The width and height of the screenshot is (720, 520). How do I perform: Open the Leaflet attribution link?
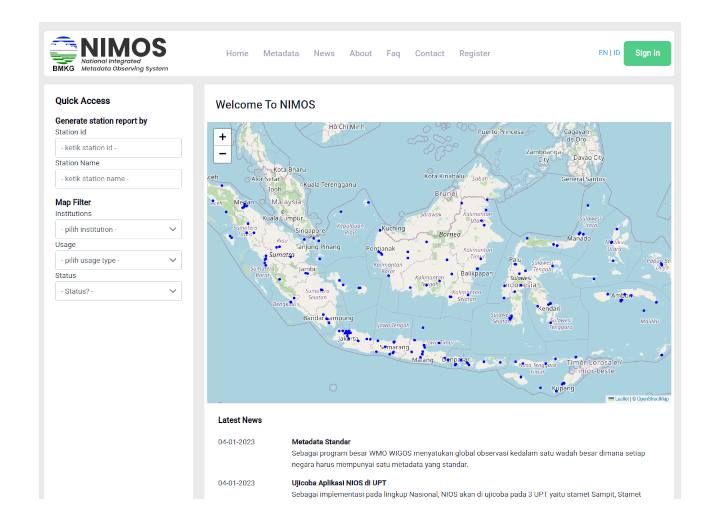pyautogui.click(x=620, y=399)
